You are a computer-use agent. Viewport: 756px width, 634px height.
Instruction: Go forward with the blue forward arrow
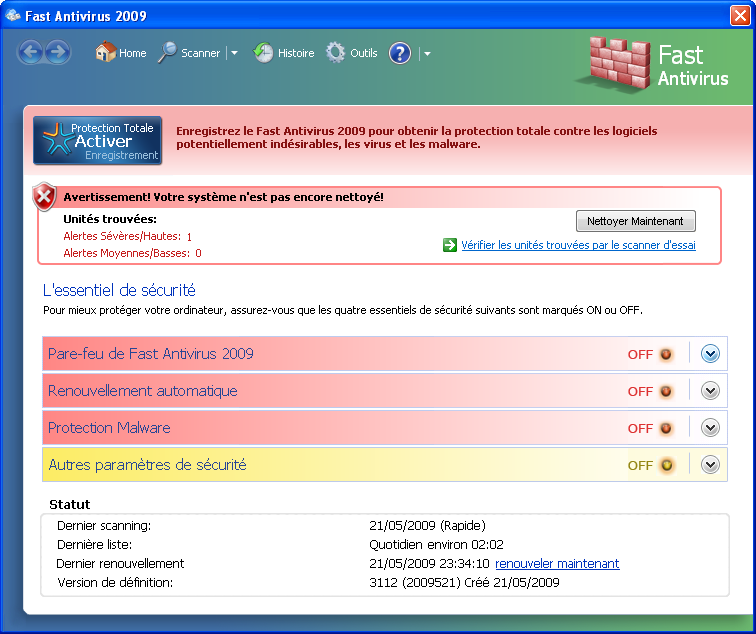[58, 52]
